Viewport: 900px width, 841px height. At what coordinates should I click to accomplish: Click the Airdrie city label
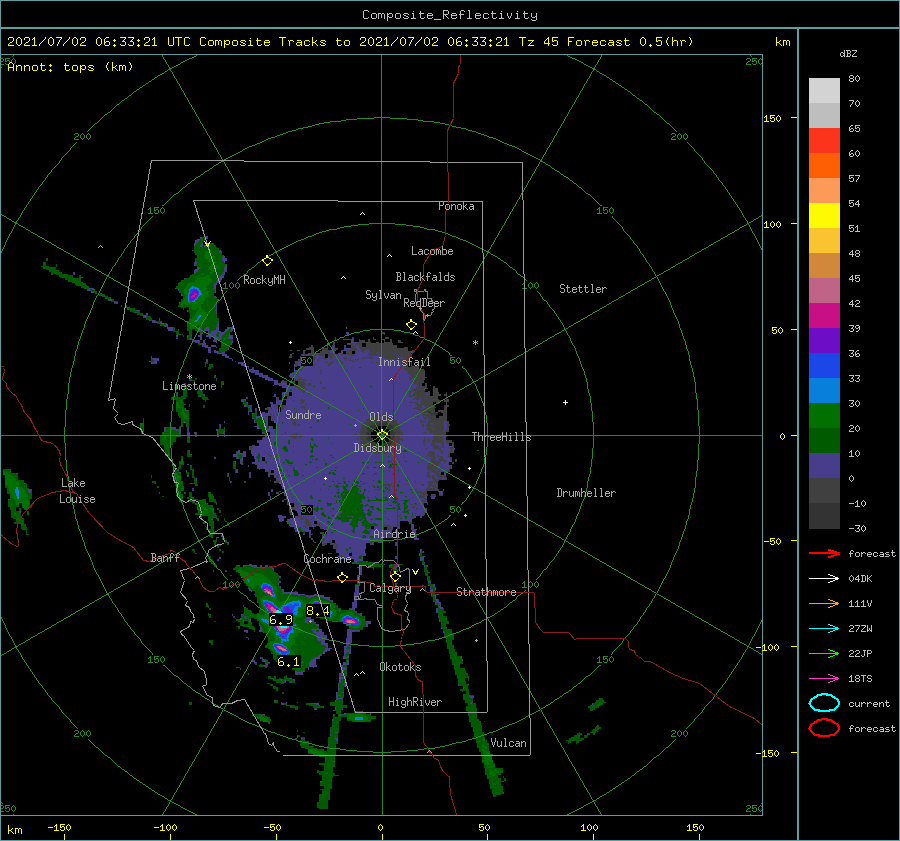(x=394, y=534)
